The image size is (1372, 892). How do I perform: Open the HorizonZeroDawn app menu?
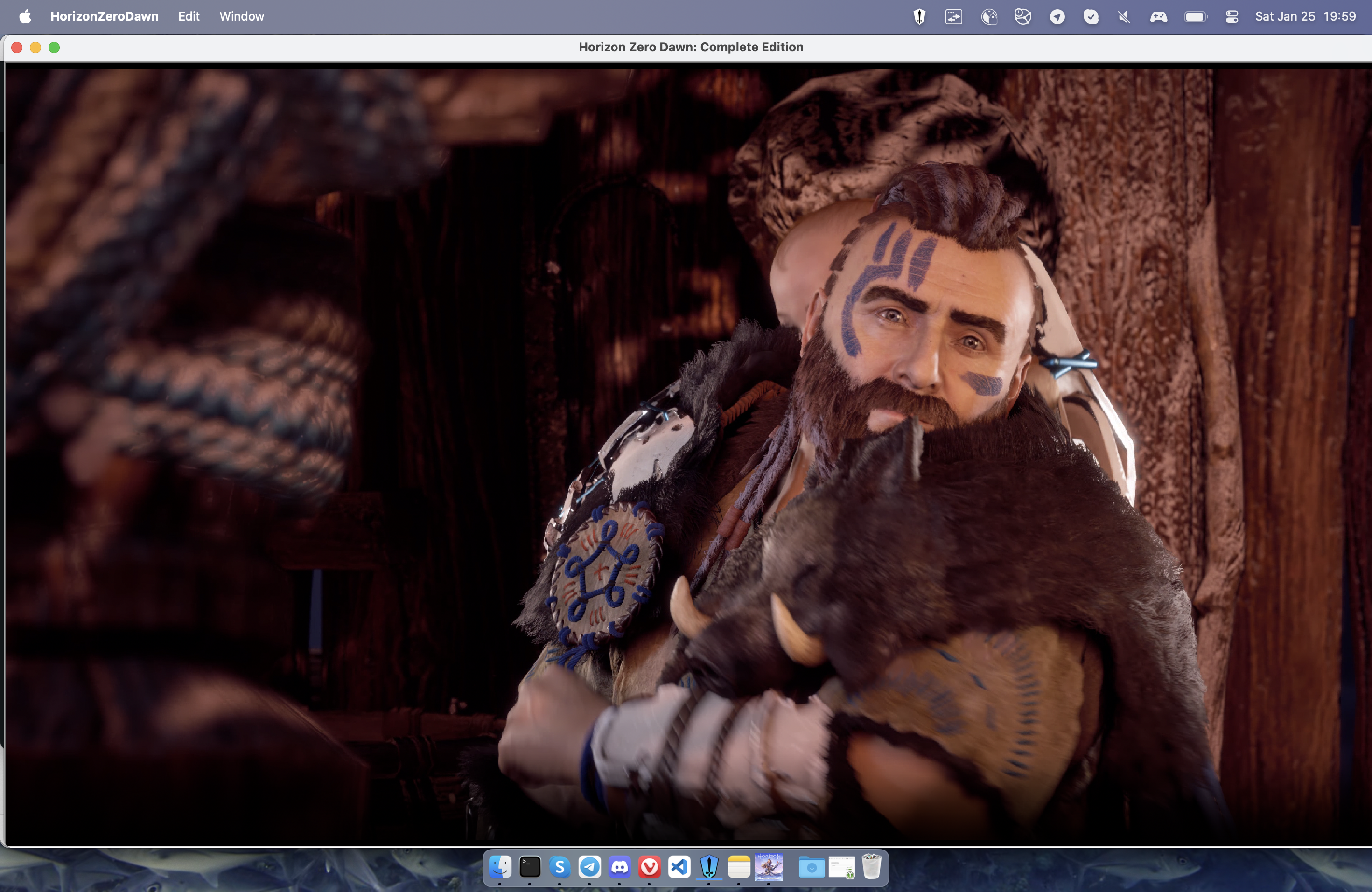pyautogui.click(x=105, y=16)
